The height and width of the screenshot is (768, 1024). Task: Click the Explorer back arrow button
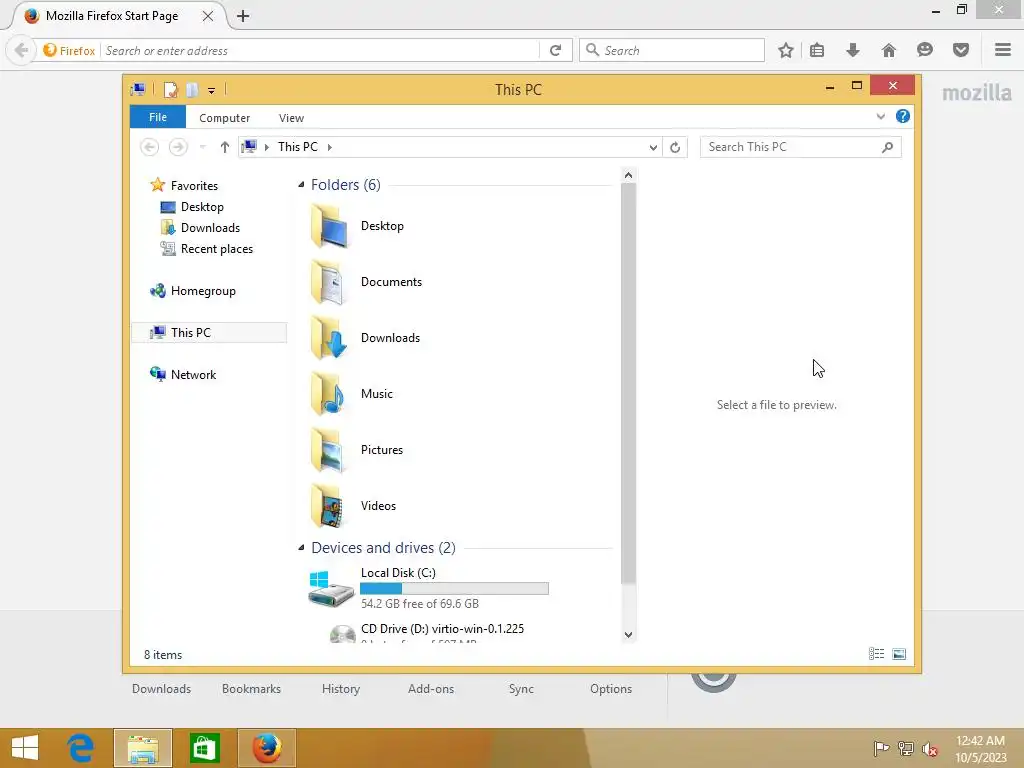coord(150,147)
